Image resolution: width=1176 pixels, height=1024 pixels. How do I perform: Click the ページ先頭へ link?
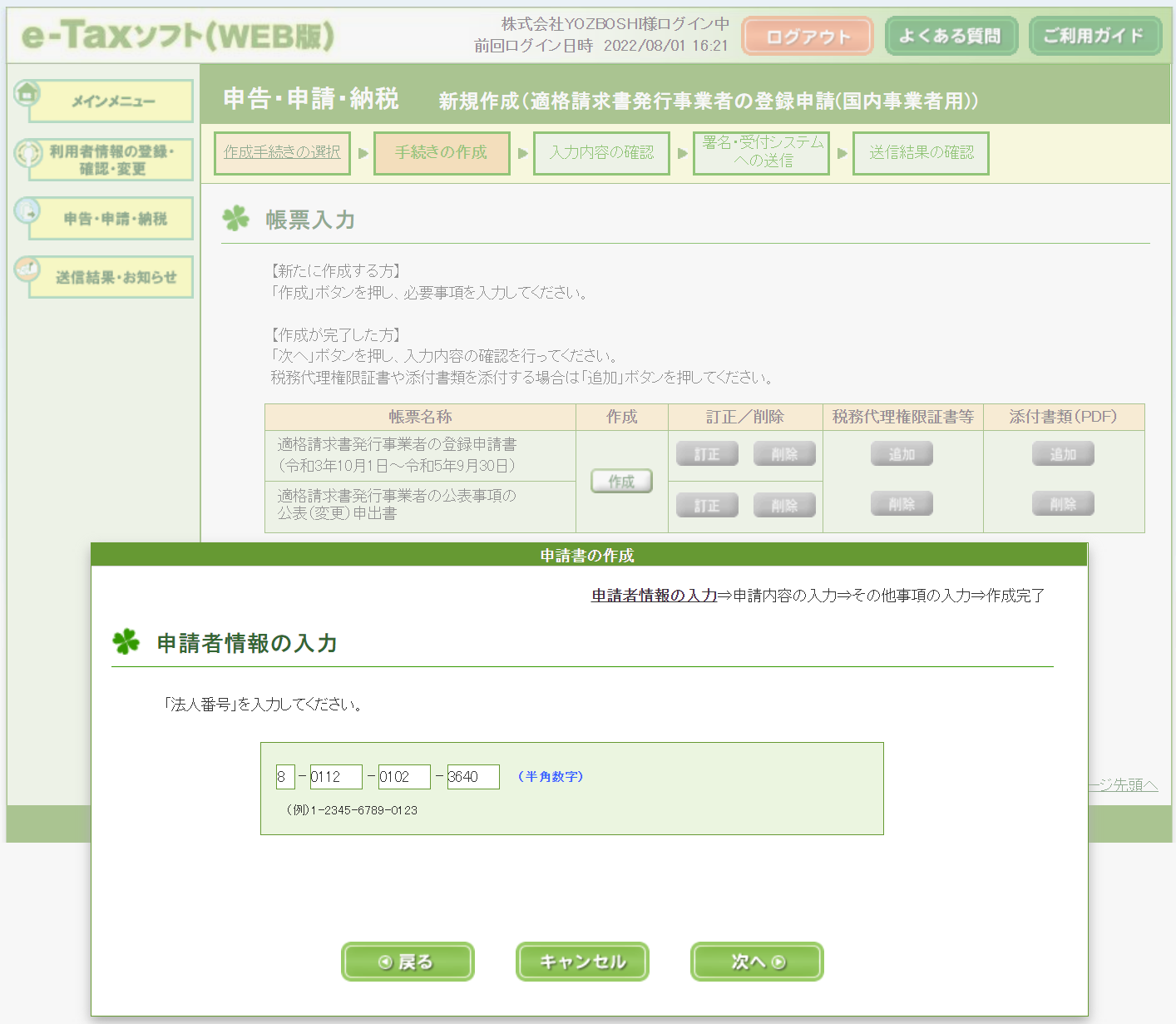click(1123, 784)
